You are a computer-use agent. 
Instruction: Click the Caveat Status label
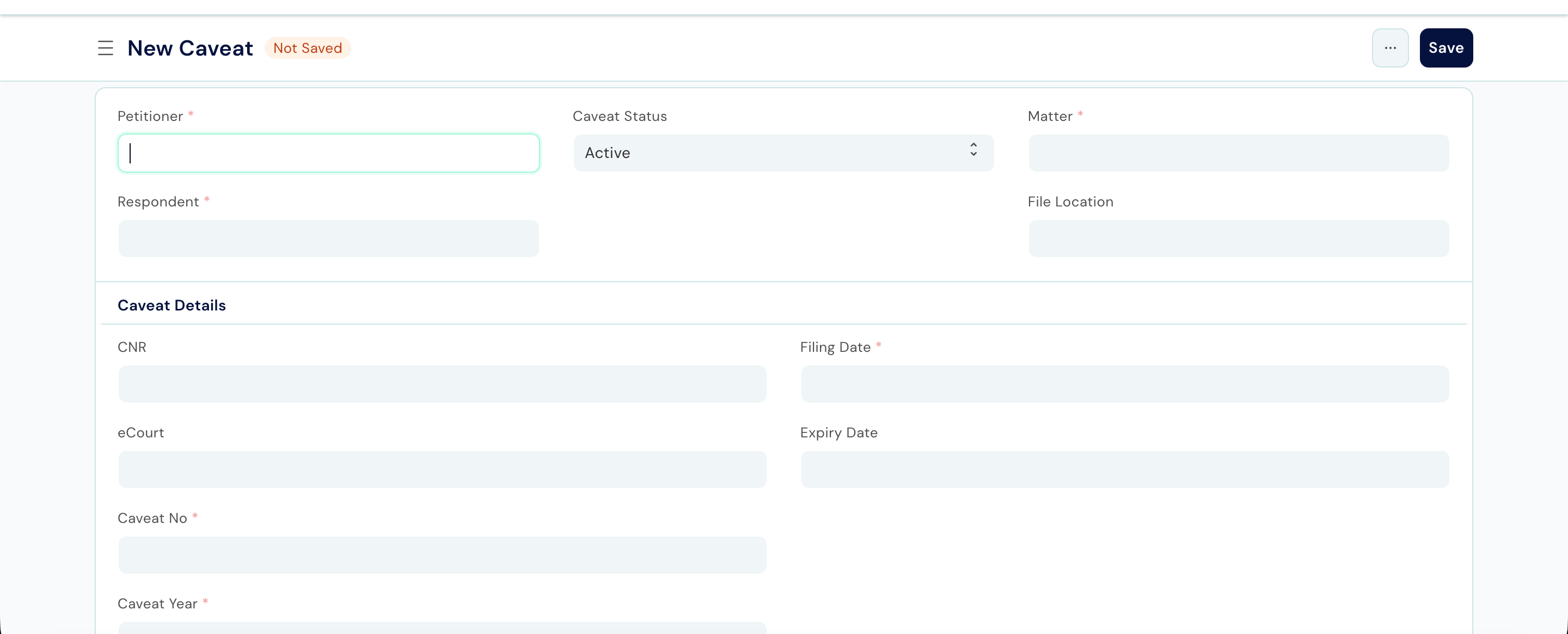620,117
